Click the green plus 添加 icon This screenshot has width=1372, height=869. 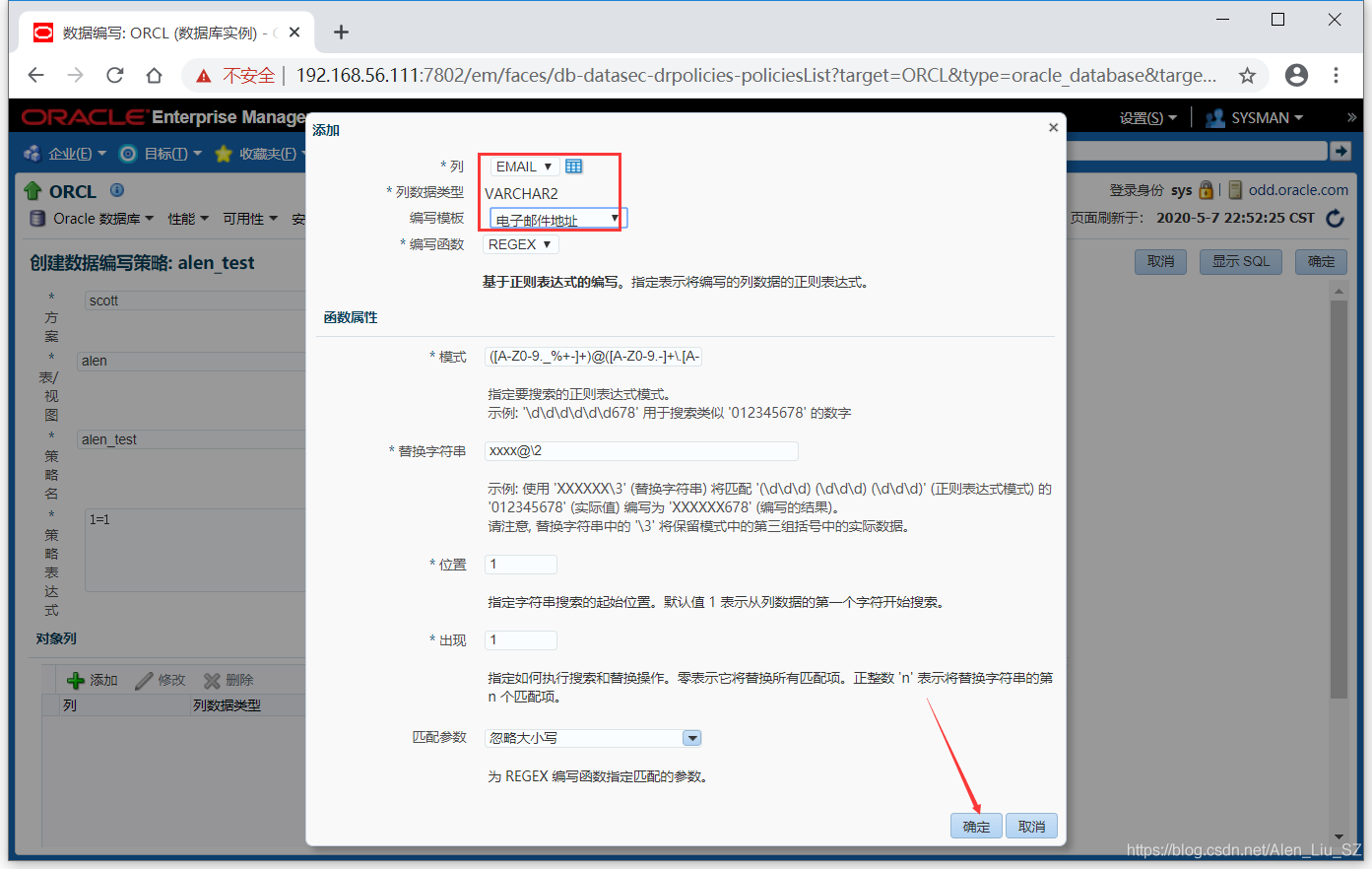(x=76, y=680)
